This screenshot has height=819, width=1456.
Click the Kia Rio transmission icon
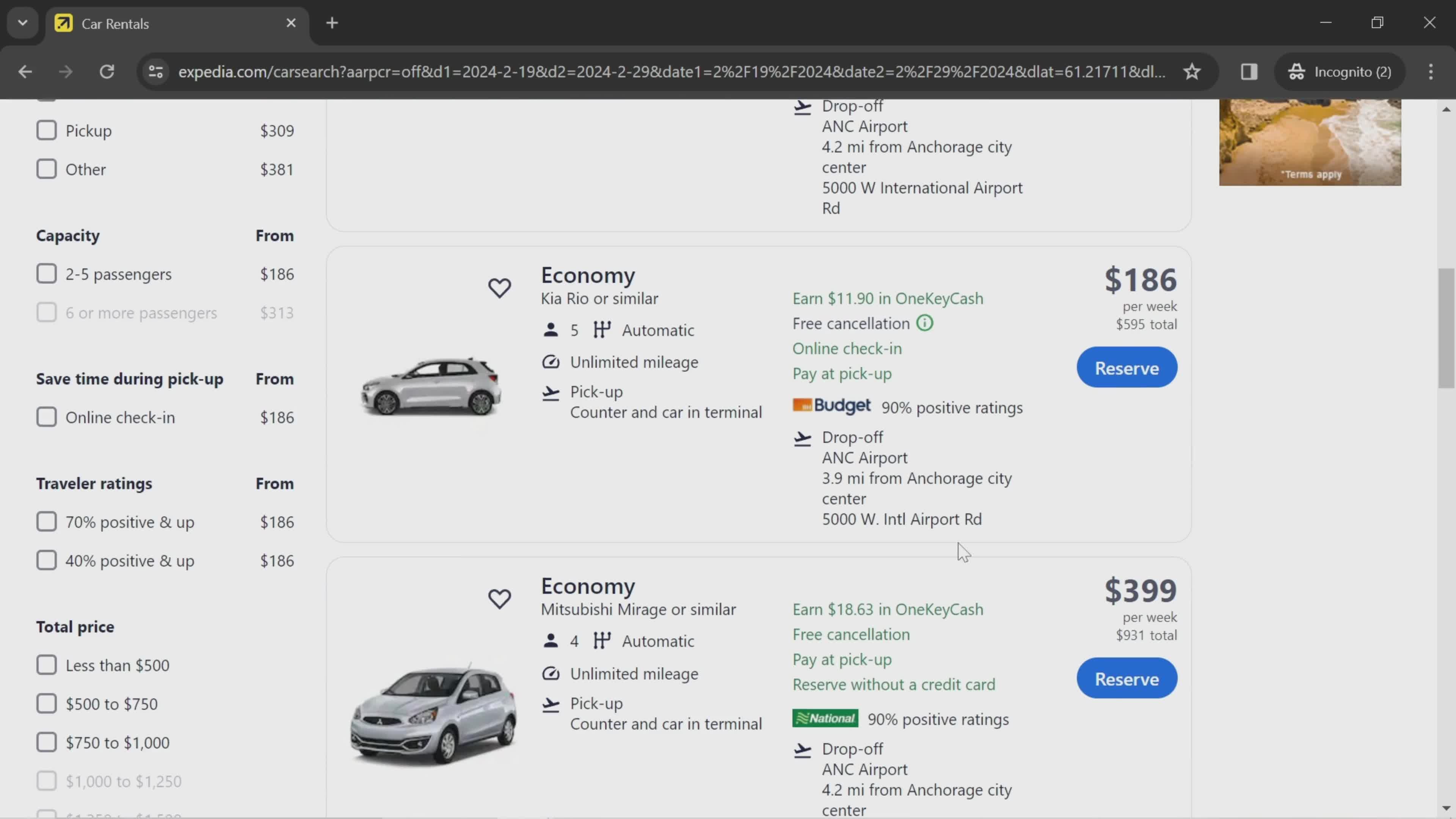point(602,330)
